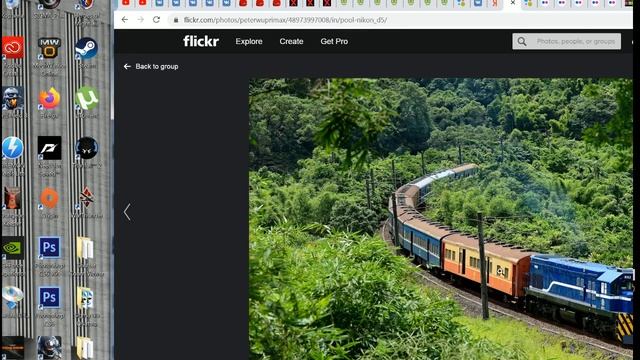Click the browser back arrow button
The image size is (640, 360).
(x=125, y=20)
